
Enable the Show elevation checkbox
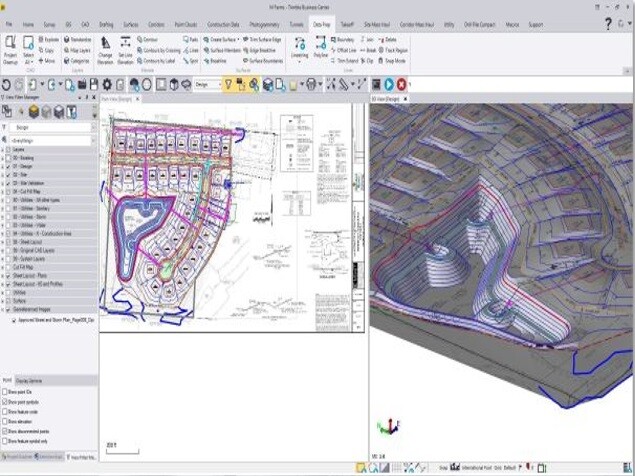5,422
